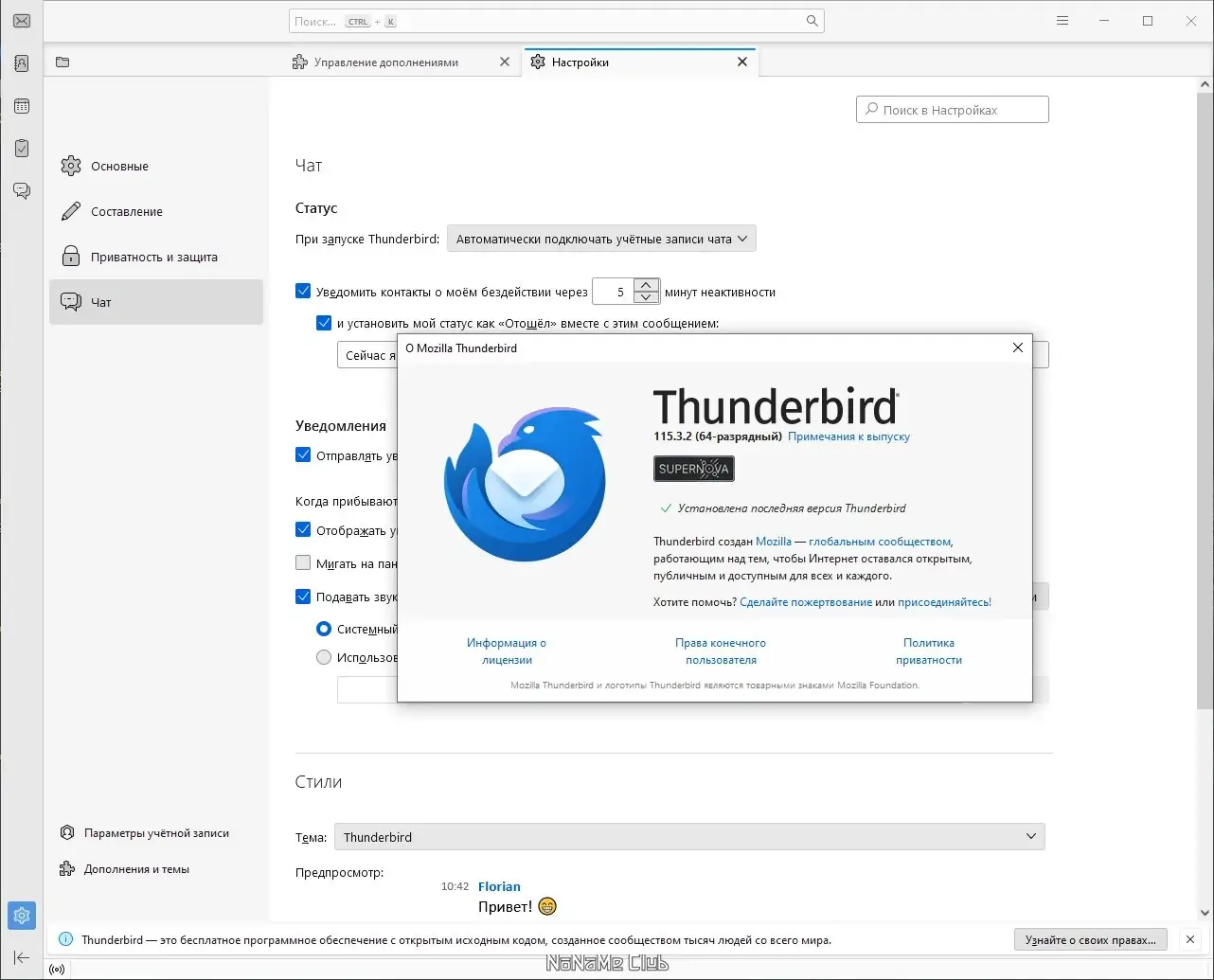Viewport: 1214px width, 980px height.
Task: Enable the Мигать на панели checkbox
Action: click(303, 563)
